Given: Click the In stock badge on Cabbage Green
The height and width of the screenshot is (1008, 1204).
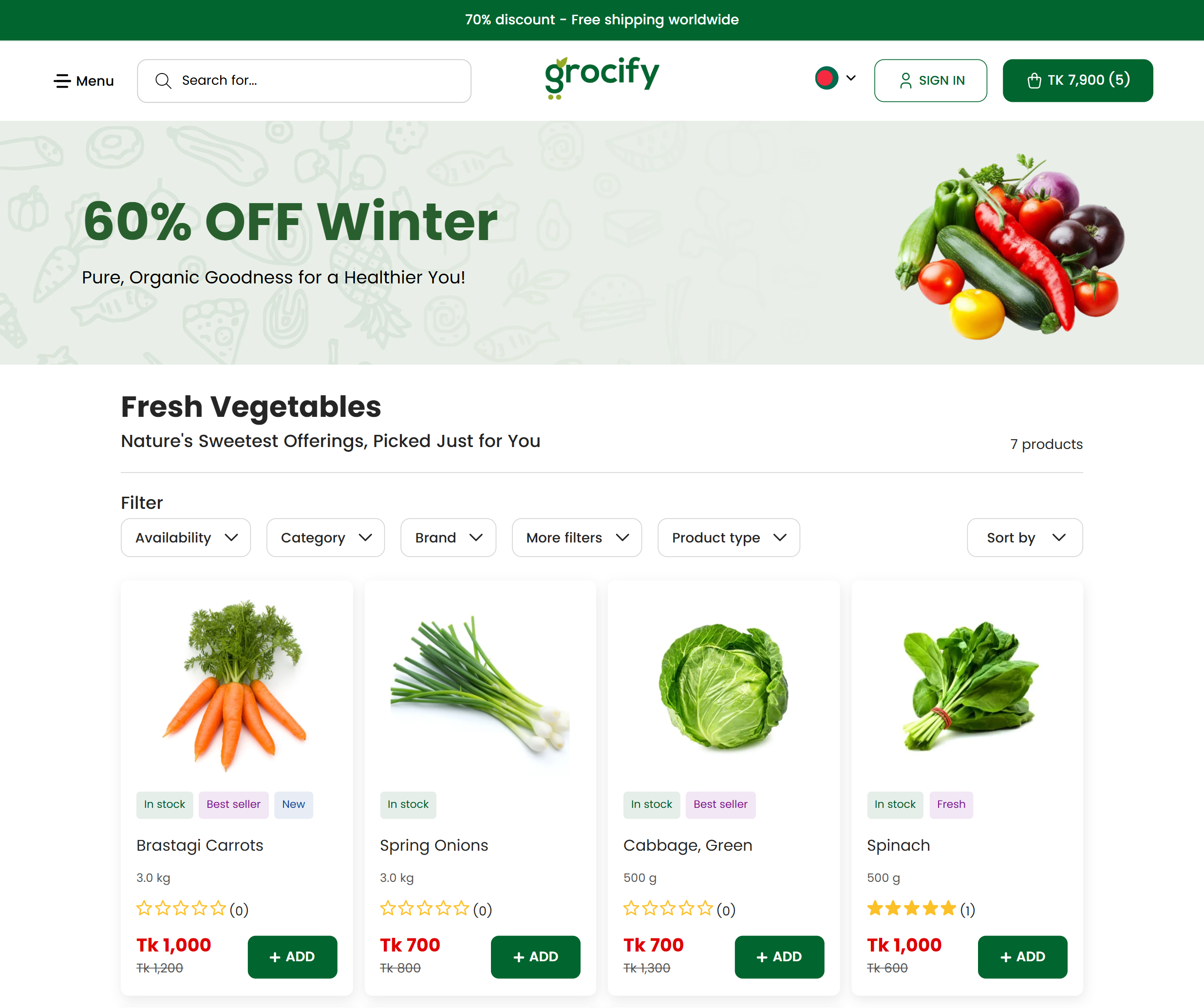Looking at the screenshot, I should coord(652,804).
